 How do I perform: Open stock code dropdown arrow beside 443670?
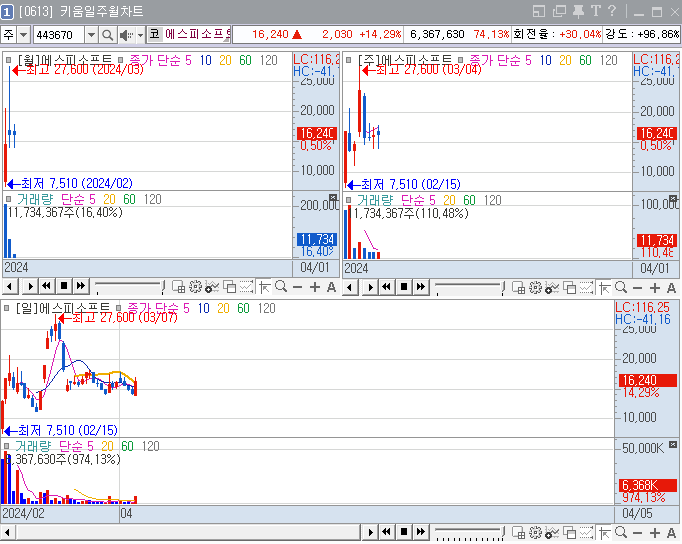click(91, 35)
